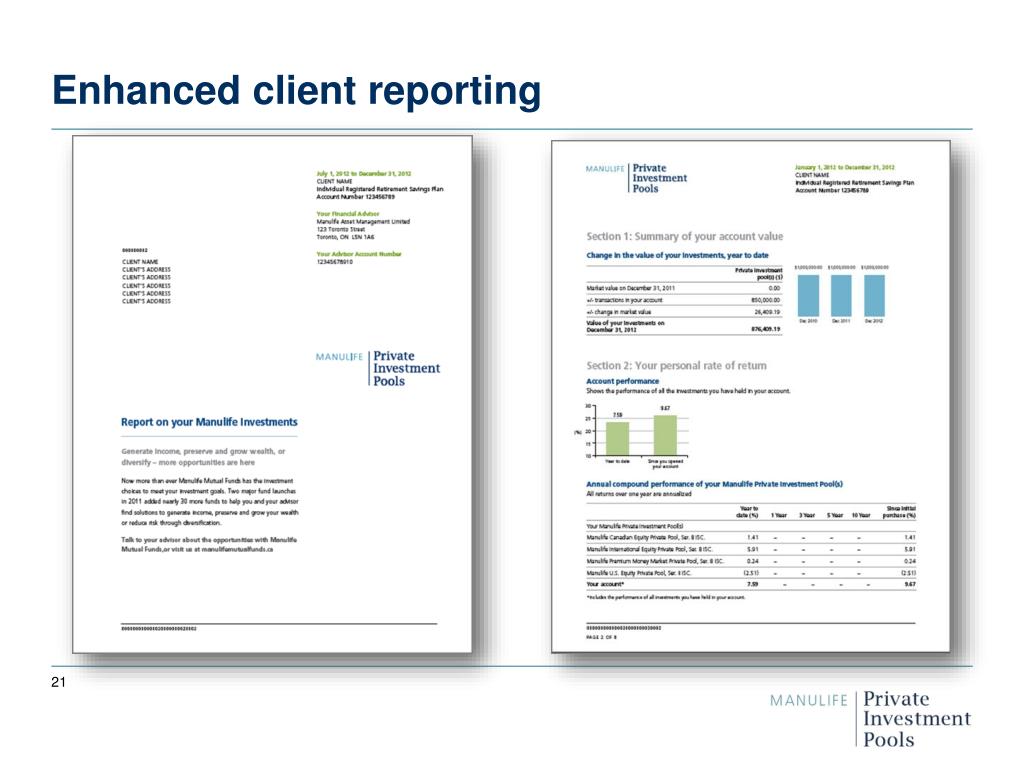The width and height of the screenshot is (1024, 768).
Task: Click the 'Your account*' total row label
Action: click(x=605, y=584)
